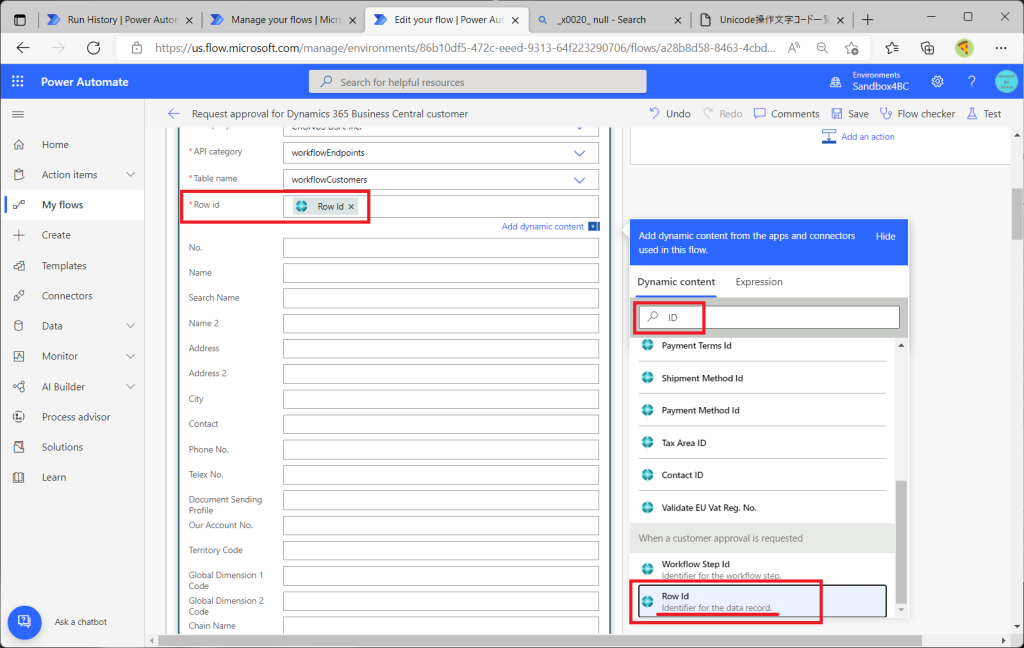
Task: Select Validate EU Vat Reg. No.
Action: click(762, 508)
